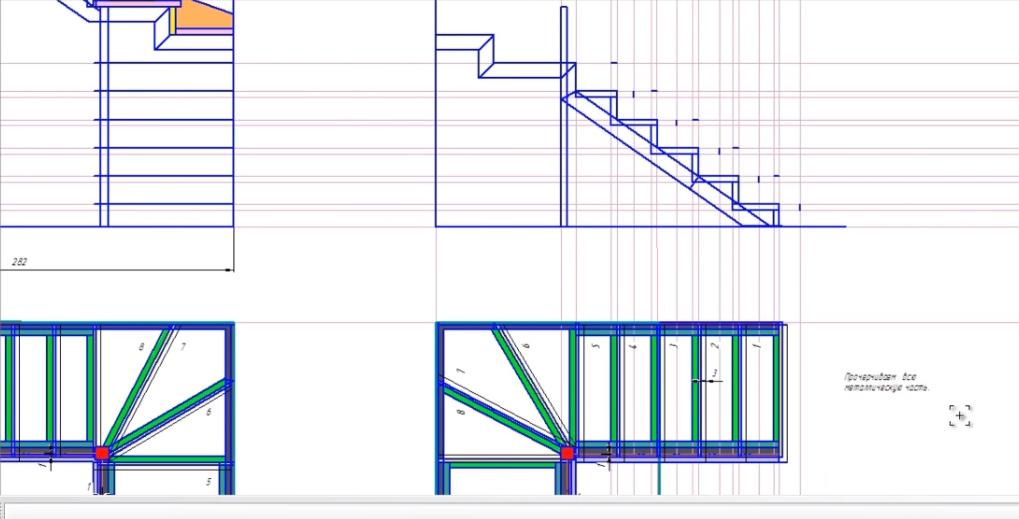Click tread number 7 in the left plan
Image resolution: width=1019 pixels, height=519 pixels.
click(x=183, y=346)
